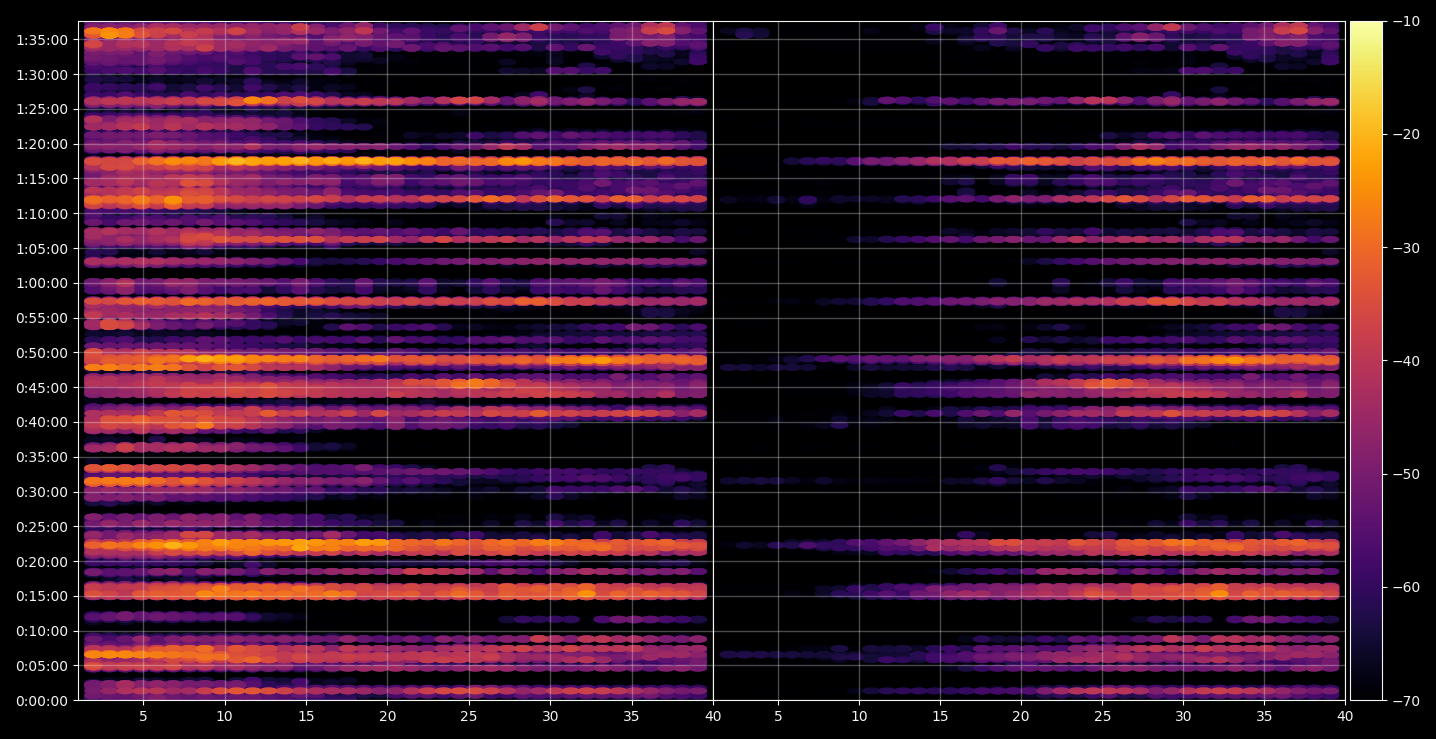Image resolution: width=1436 pixels, height=739 pixels.
Task: Click the −10 colorbar scale label
Action: click(1405, 22)
